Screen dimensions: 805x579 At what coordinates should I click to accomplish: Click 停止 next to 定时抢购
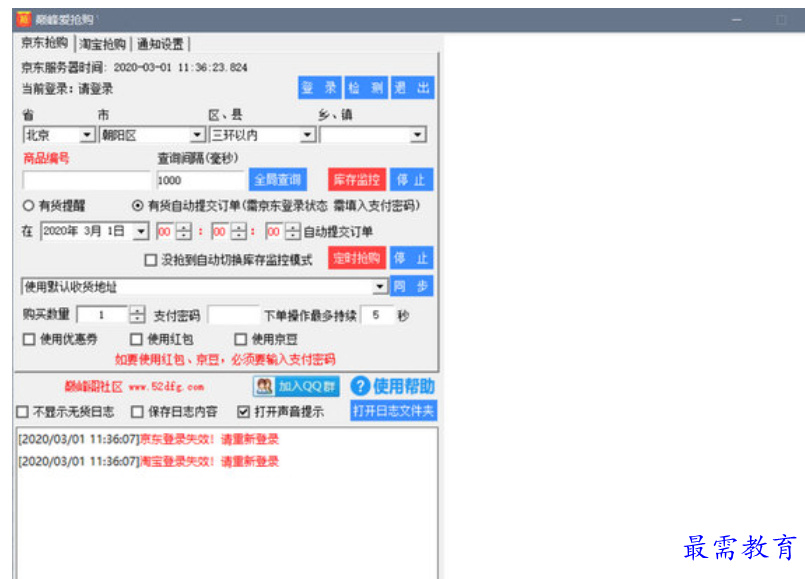tap(411, 258)
